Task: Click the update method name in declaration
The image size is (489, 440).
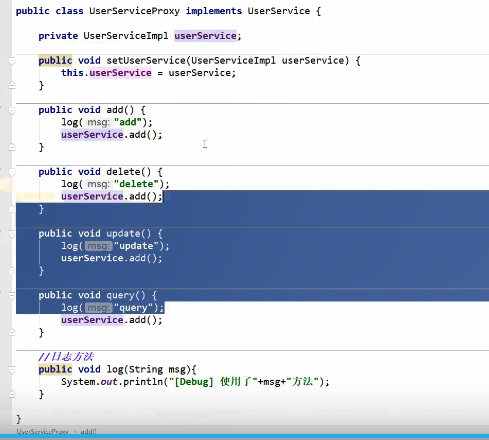Action: pyautogui.click(x=123, y=233)
